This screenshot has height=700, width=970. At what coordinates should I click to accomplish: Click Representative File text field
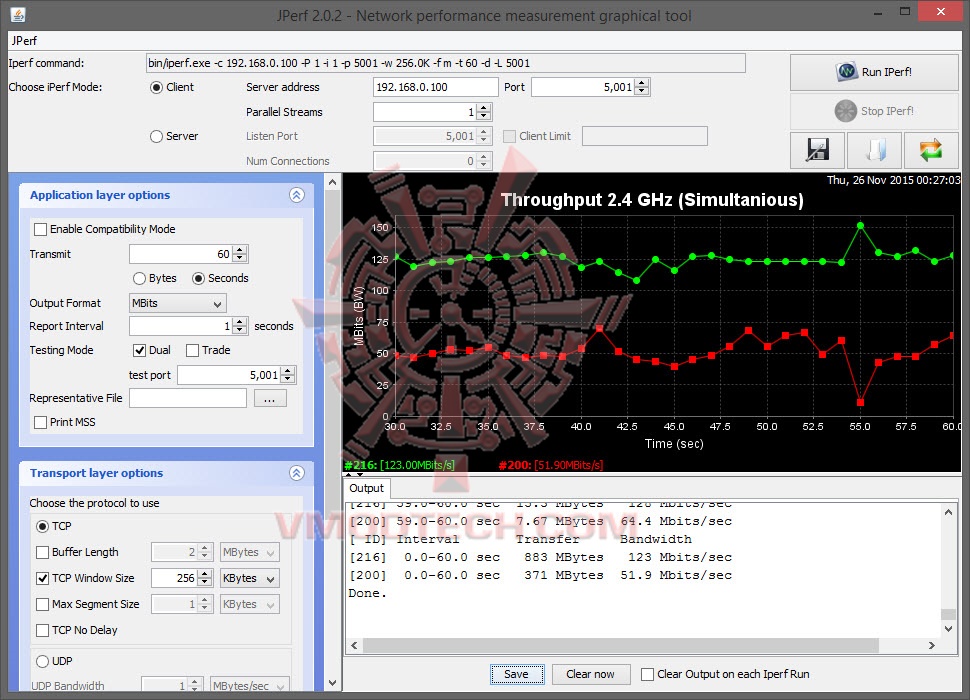click(x=188, y=398)
